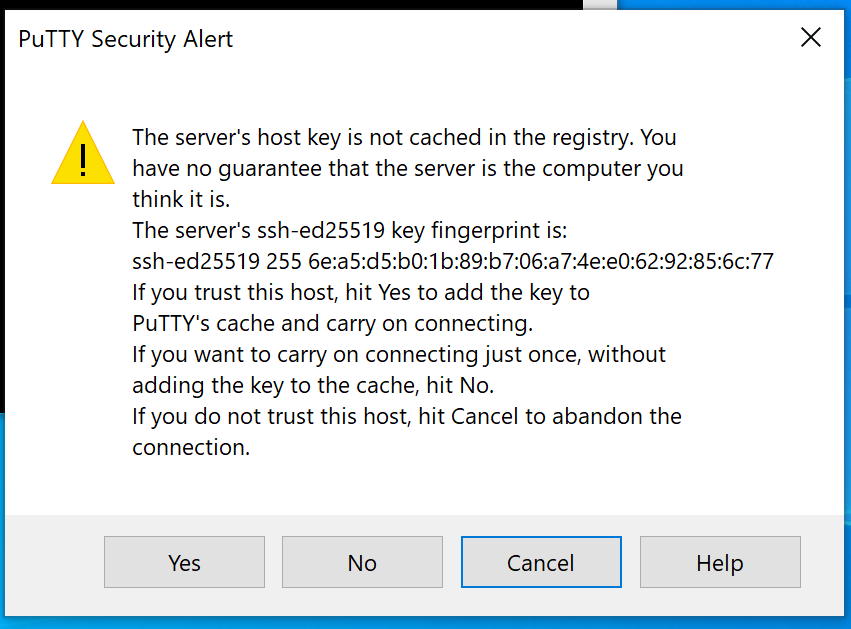The image size is (851, 629).
Task: Click the yellow warning triangle icon
Action: [83, 155]
